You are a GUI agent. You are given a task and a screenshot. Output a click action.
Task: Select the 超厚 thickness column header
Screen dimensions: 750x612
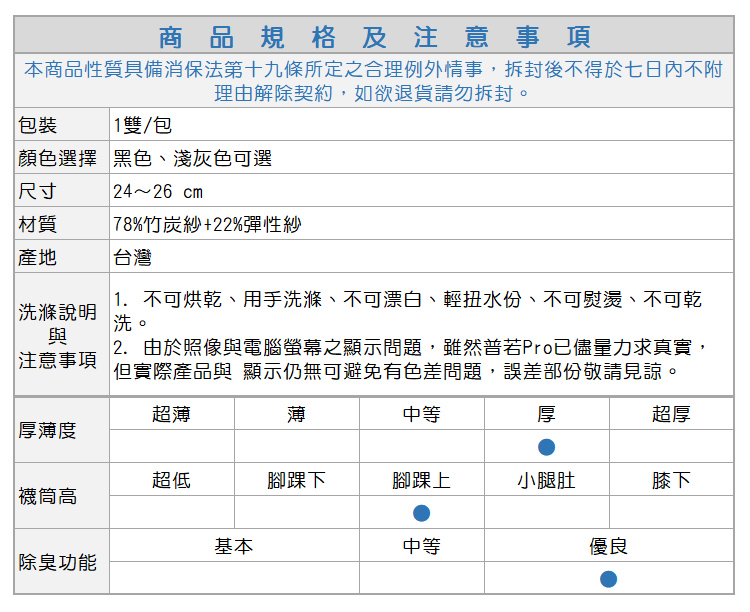click(x=671, y=414)
